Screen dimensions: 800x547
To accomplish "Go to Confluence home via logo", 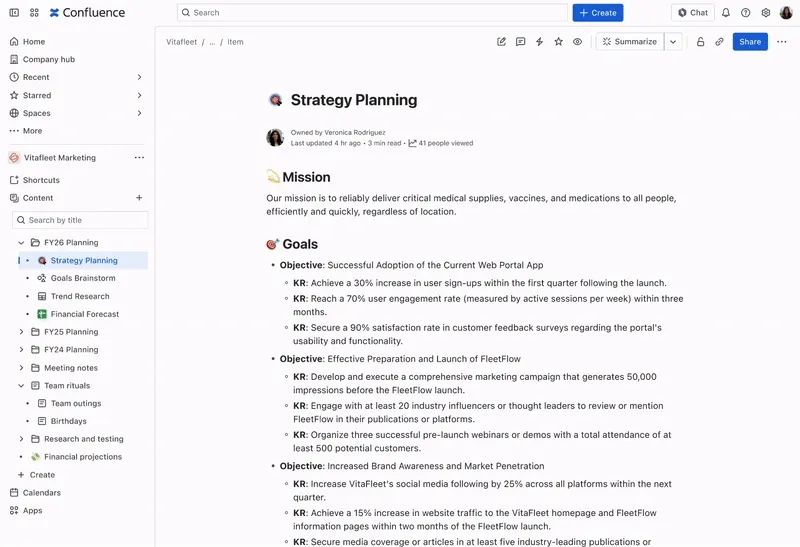I will 87,13.
